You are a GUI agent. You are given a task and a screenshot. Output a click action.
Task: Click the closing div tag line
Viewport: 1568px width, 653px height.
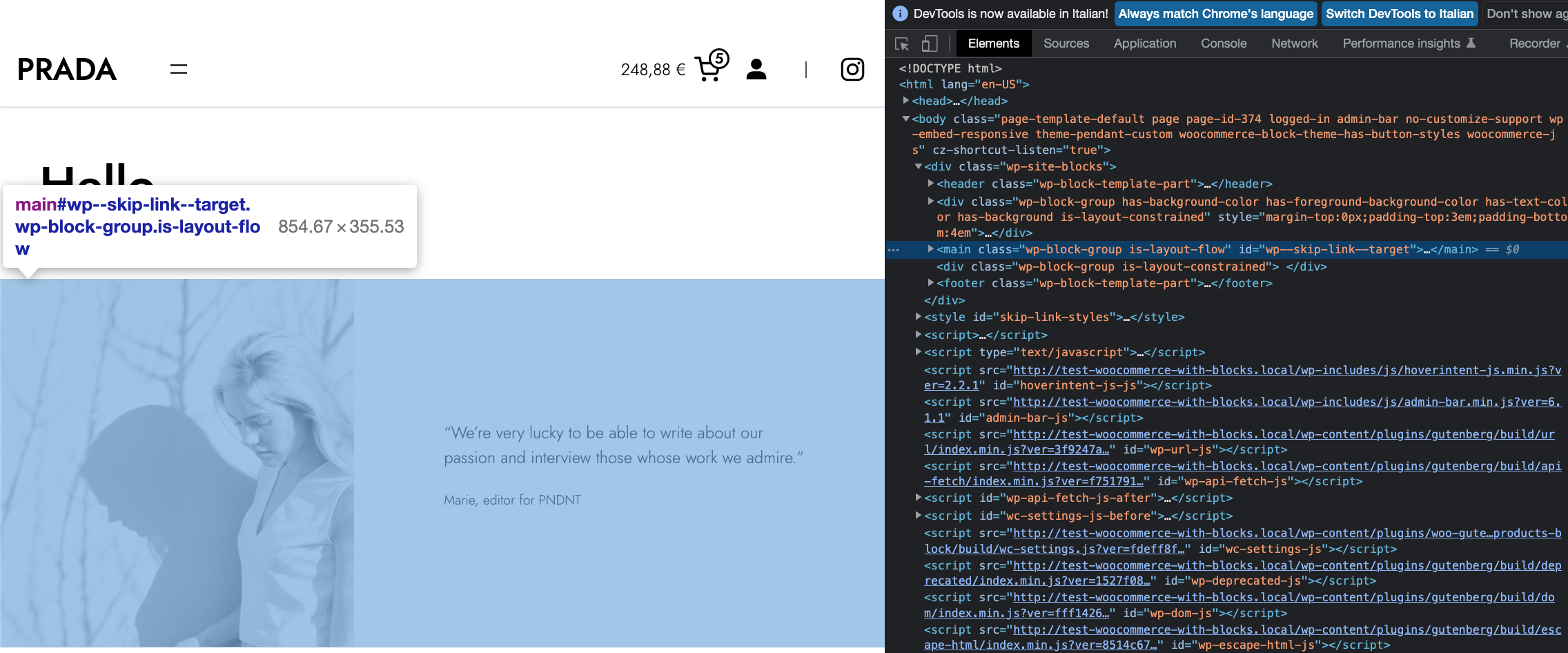point(944,300)
